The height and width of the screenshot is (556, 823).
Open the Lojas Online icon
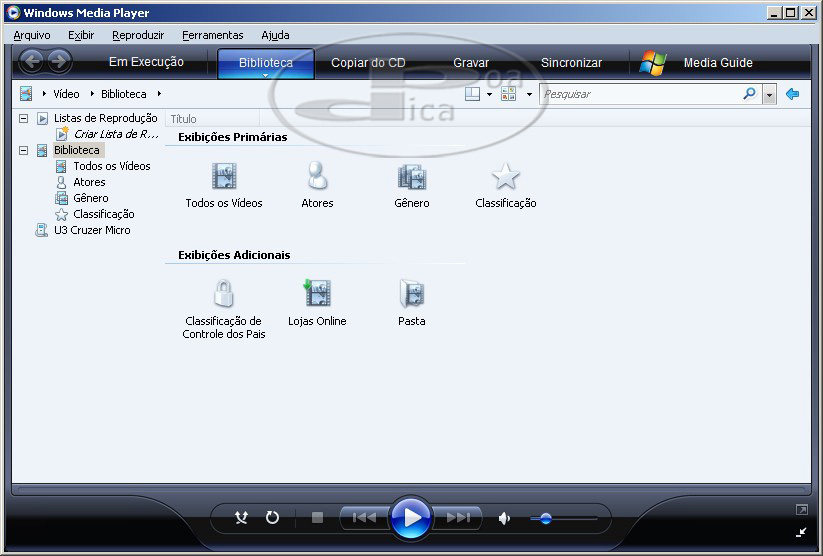pos(317,294)
